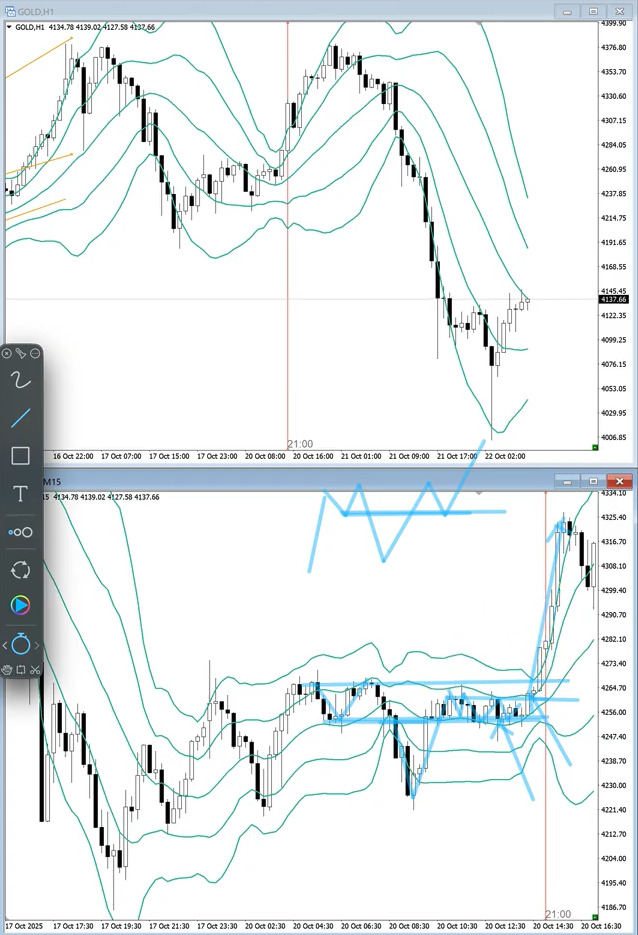This screenshot has width=638, height=935.
Task: Select the straight line drawing tool
Action: (x=20, y=417)
